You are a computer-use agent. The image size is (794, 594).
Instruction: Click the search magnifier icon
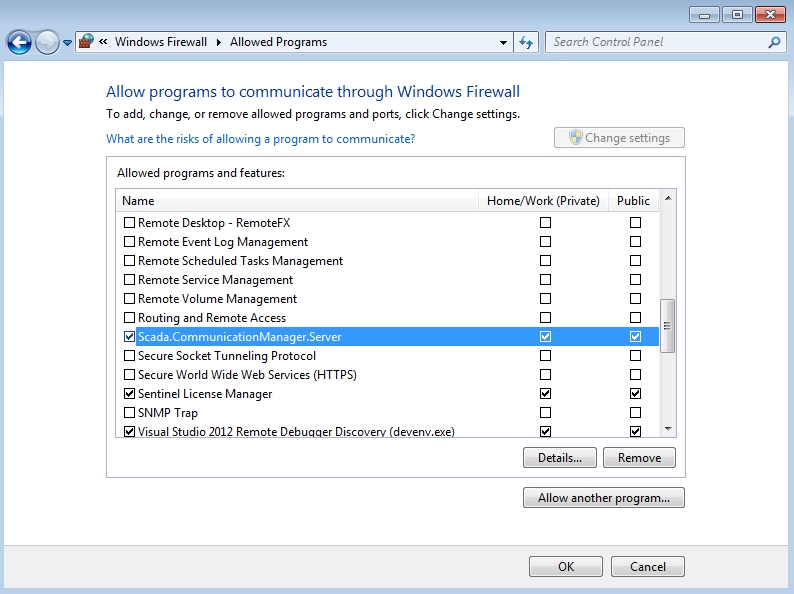pyautogui.click(x=773, y=42)
